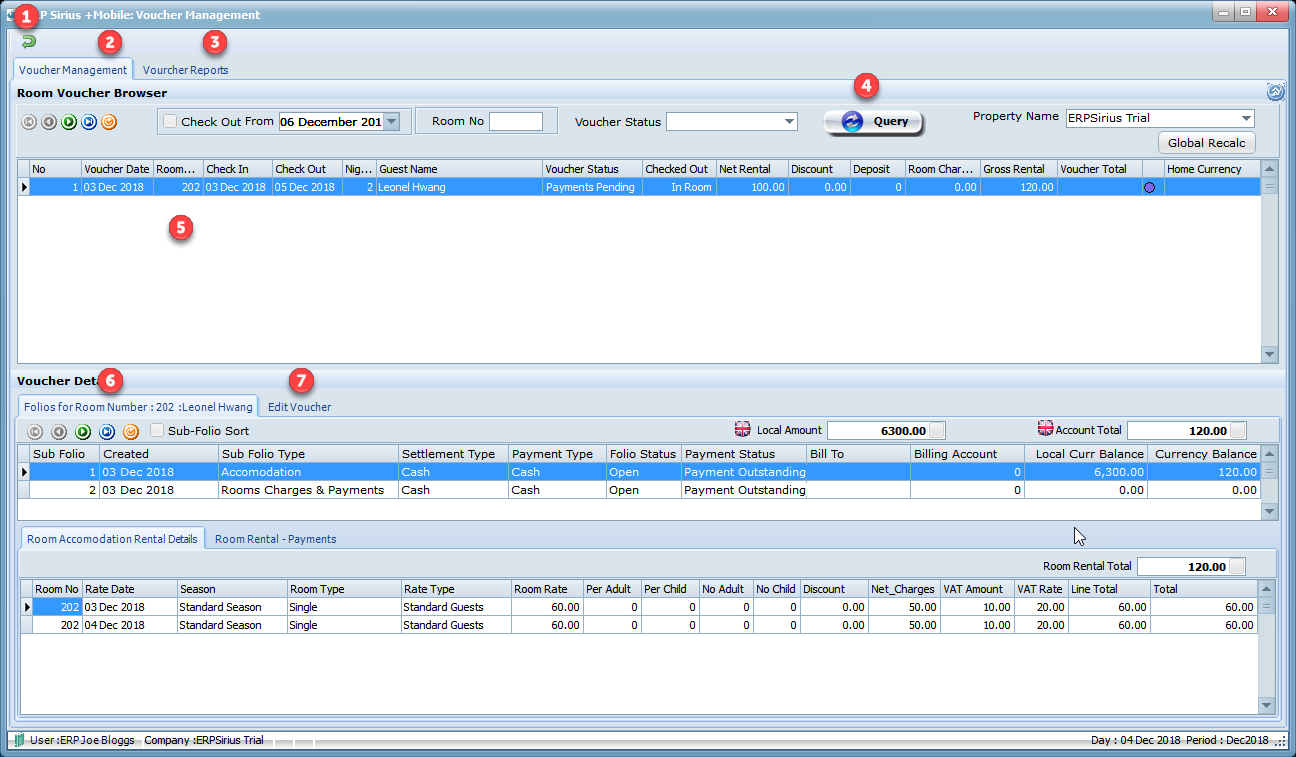Click the Gross Rental column header
Screen dimensions: 1296x757
click(x=1018, y=169)
